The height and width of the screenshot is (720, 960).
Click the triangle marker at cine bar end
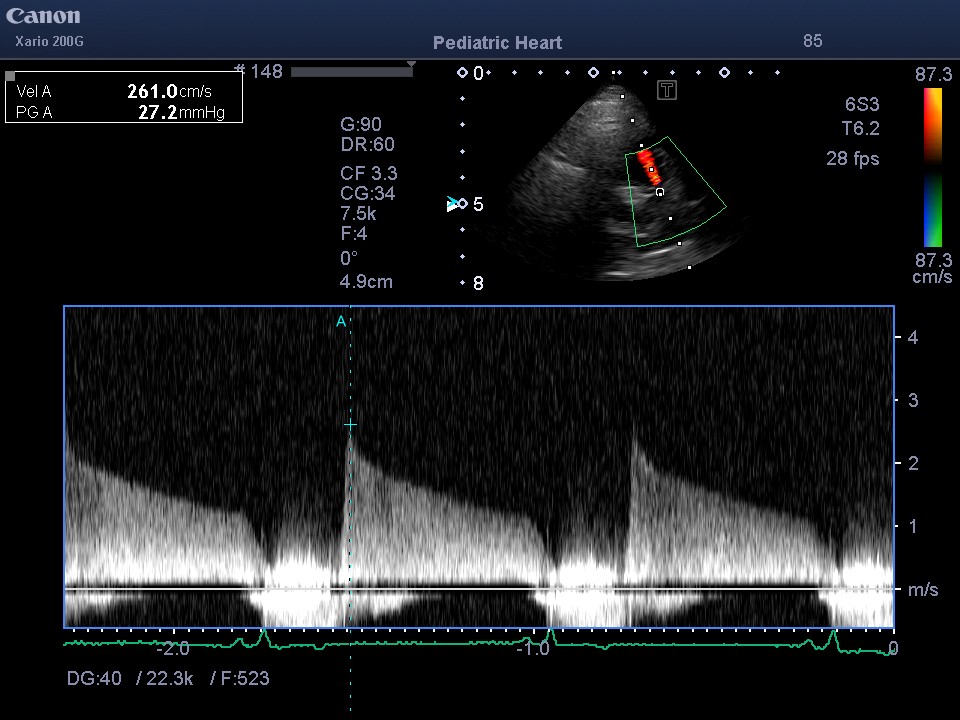coord(411,64)
